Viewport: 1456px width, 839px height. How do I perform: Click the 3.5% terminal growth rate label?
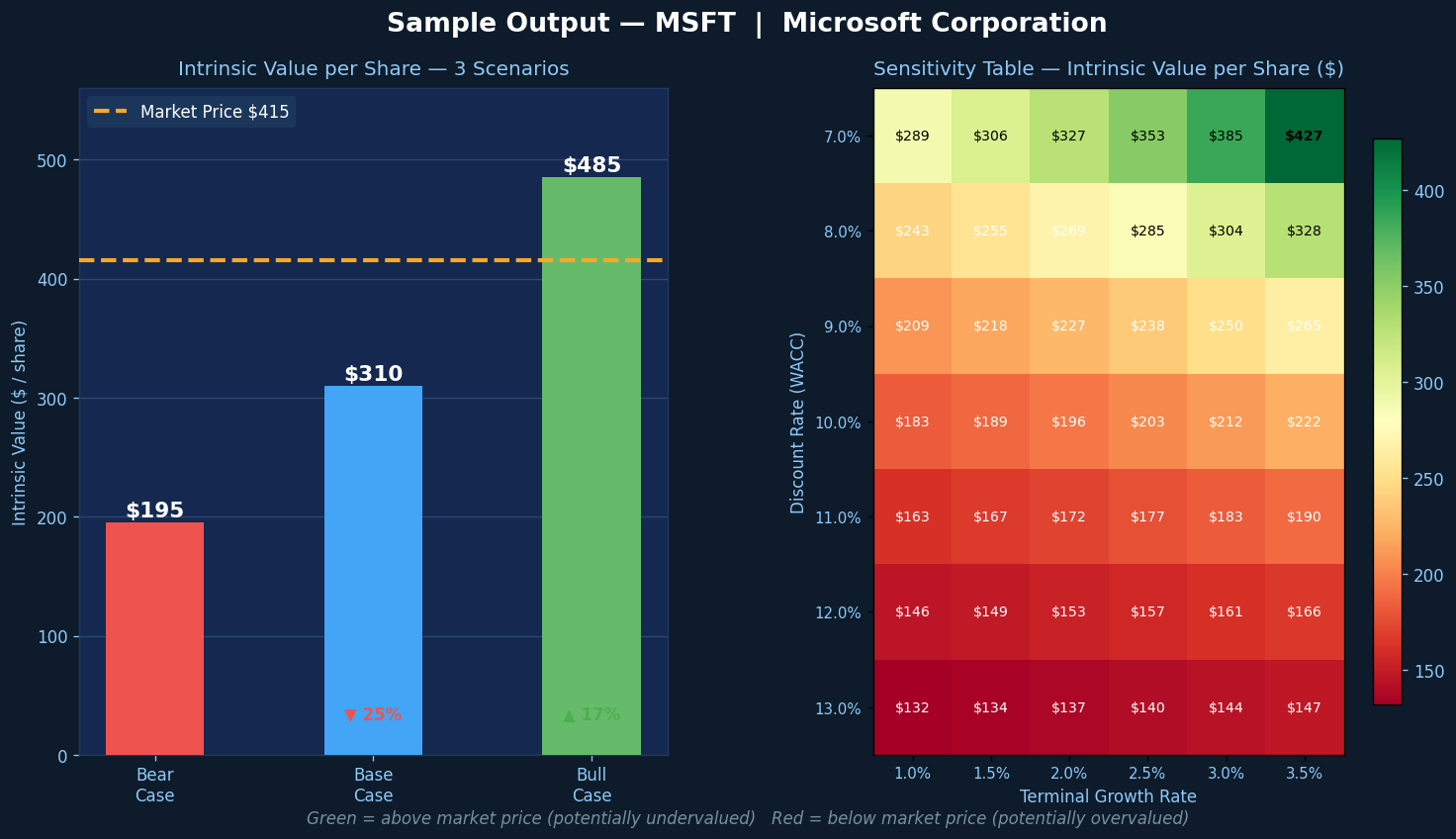(x=1304, y=774)
